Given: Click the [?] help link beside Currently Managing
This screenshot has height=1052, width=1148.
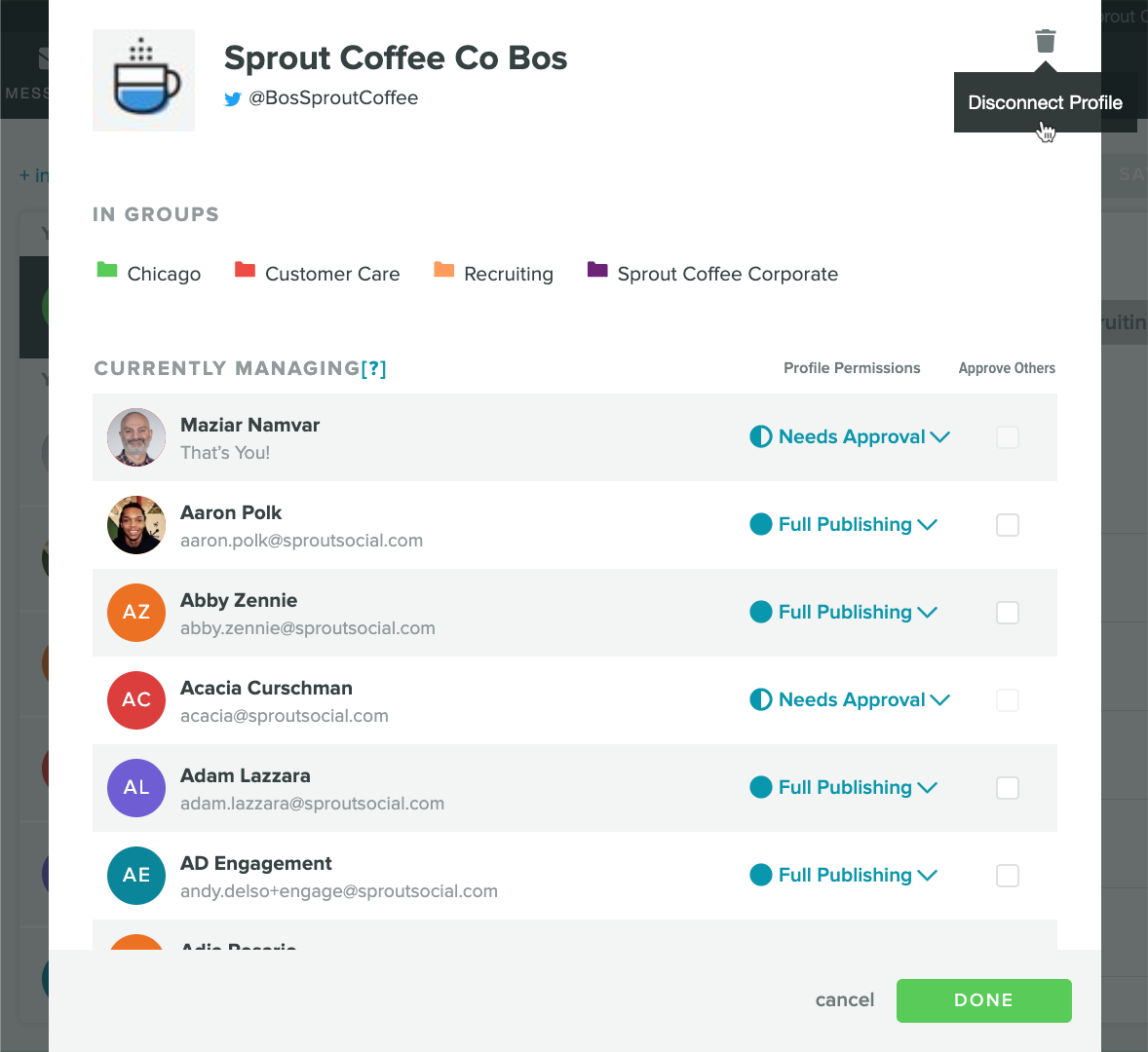Looking at the screenshot, I should 373,368.
